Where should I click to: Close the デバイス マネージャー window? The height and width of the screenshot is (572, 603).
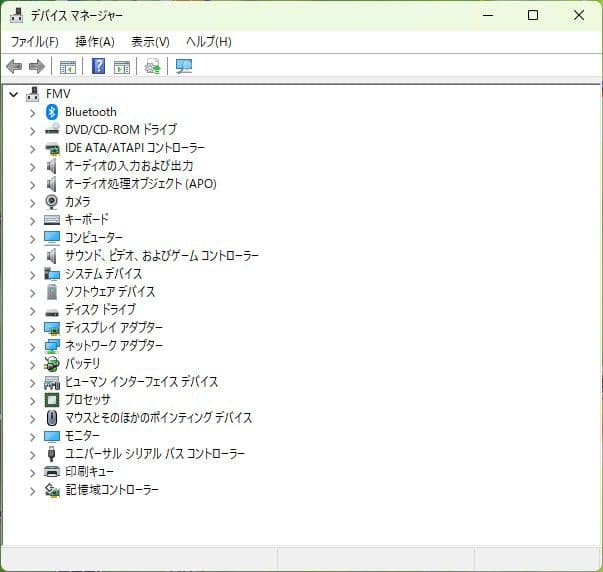(579, 15)
